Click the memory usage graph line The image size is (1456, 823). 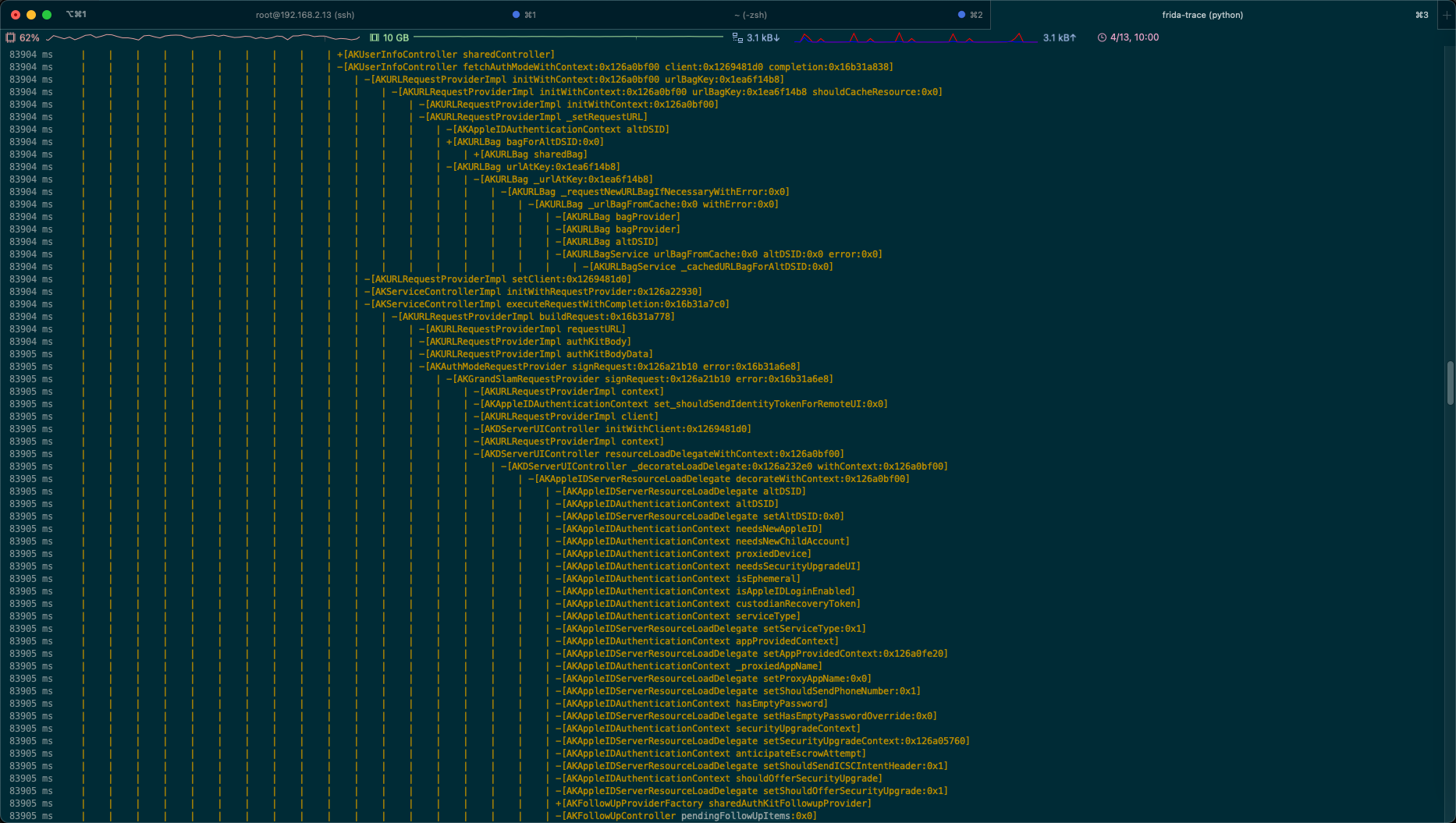click(x=570, y=37)
